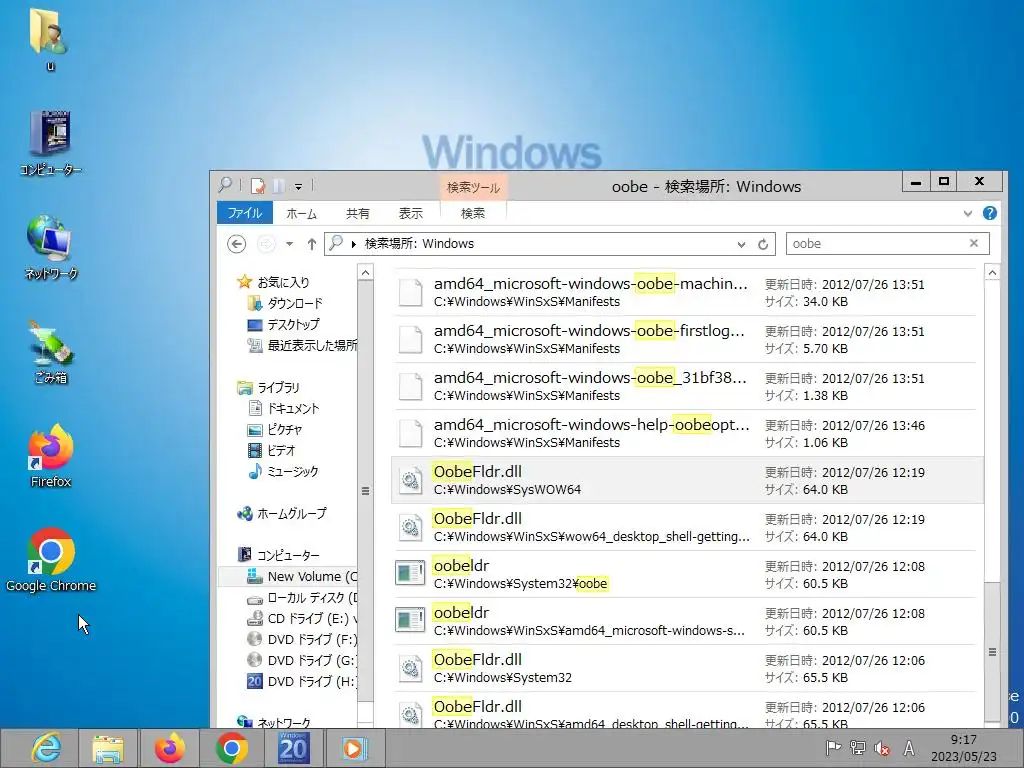The height and width of the screenshot is (768, 1024).
Task: Launch Firefox from desktop shortcut
Action: (x=51, y=456)
